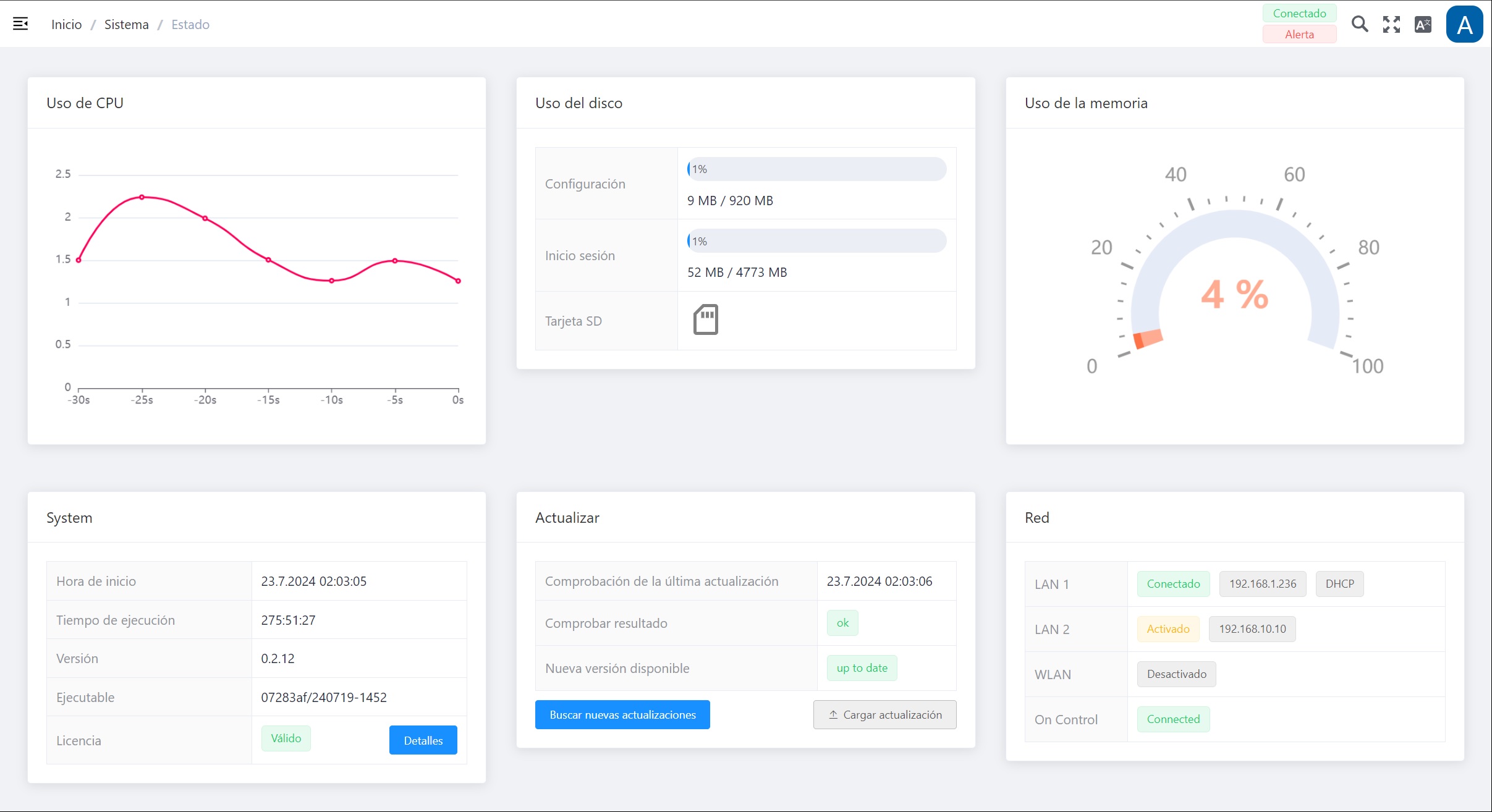The height and width of the screenshot is (812, 1492).
Task: Click the Inicio sesión disk usage bar
Action: tap(816, 241)
